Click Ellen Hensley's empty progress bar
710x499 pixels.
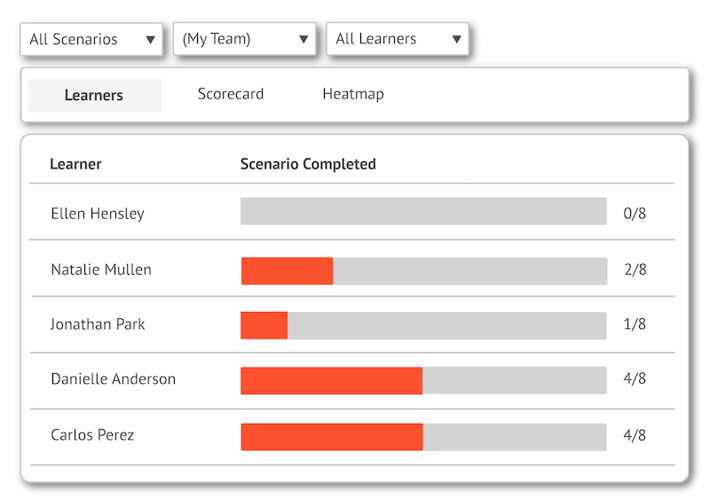[423, 212]
